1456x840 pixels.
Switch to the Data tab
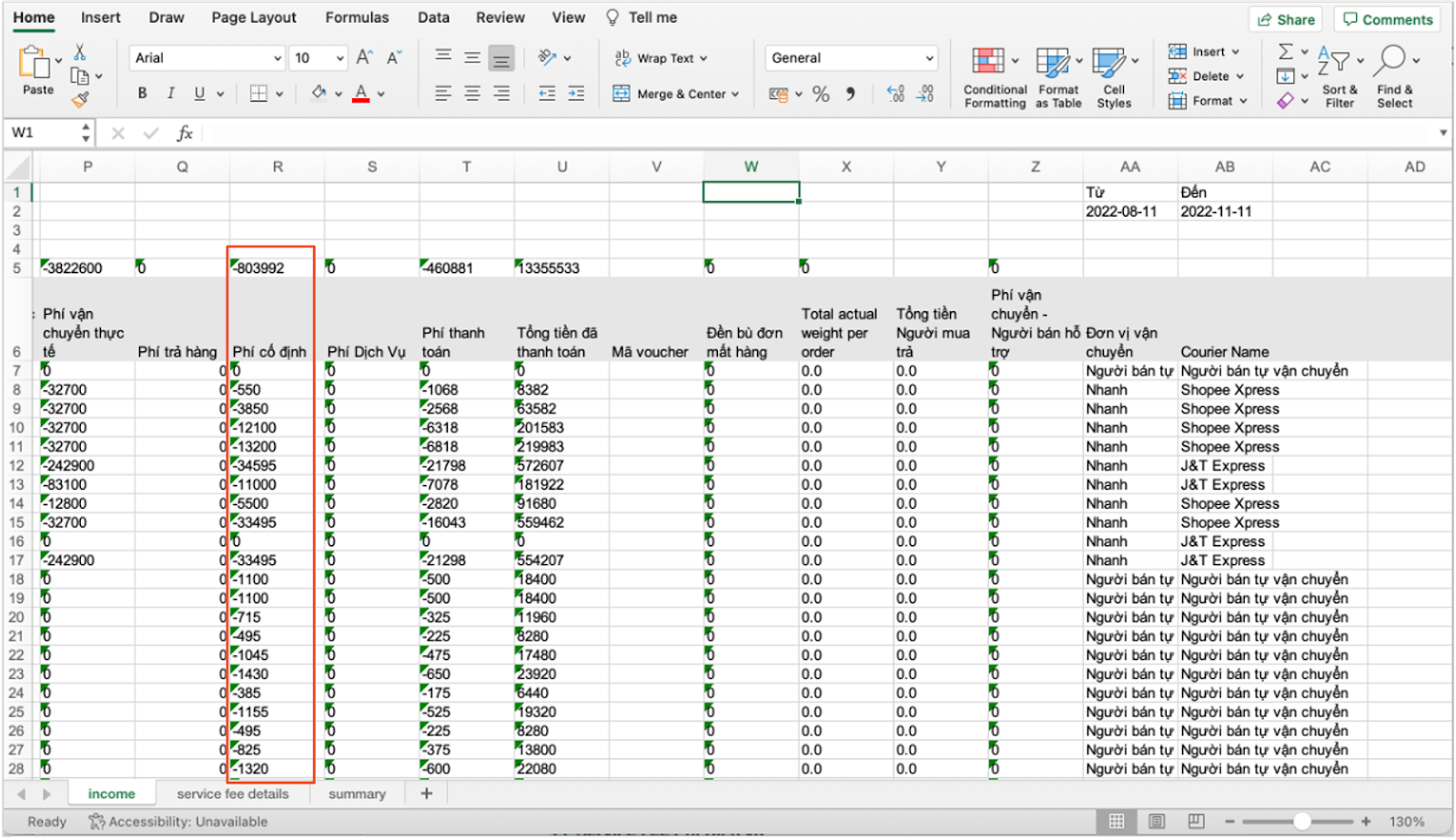pos(433,17)
